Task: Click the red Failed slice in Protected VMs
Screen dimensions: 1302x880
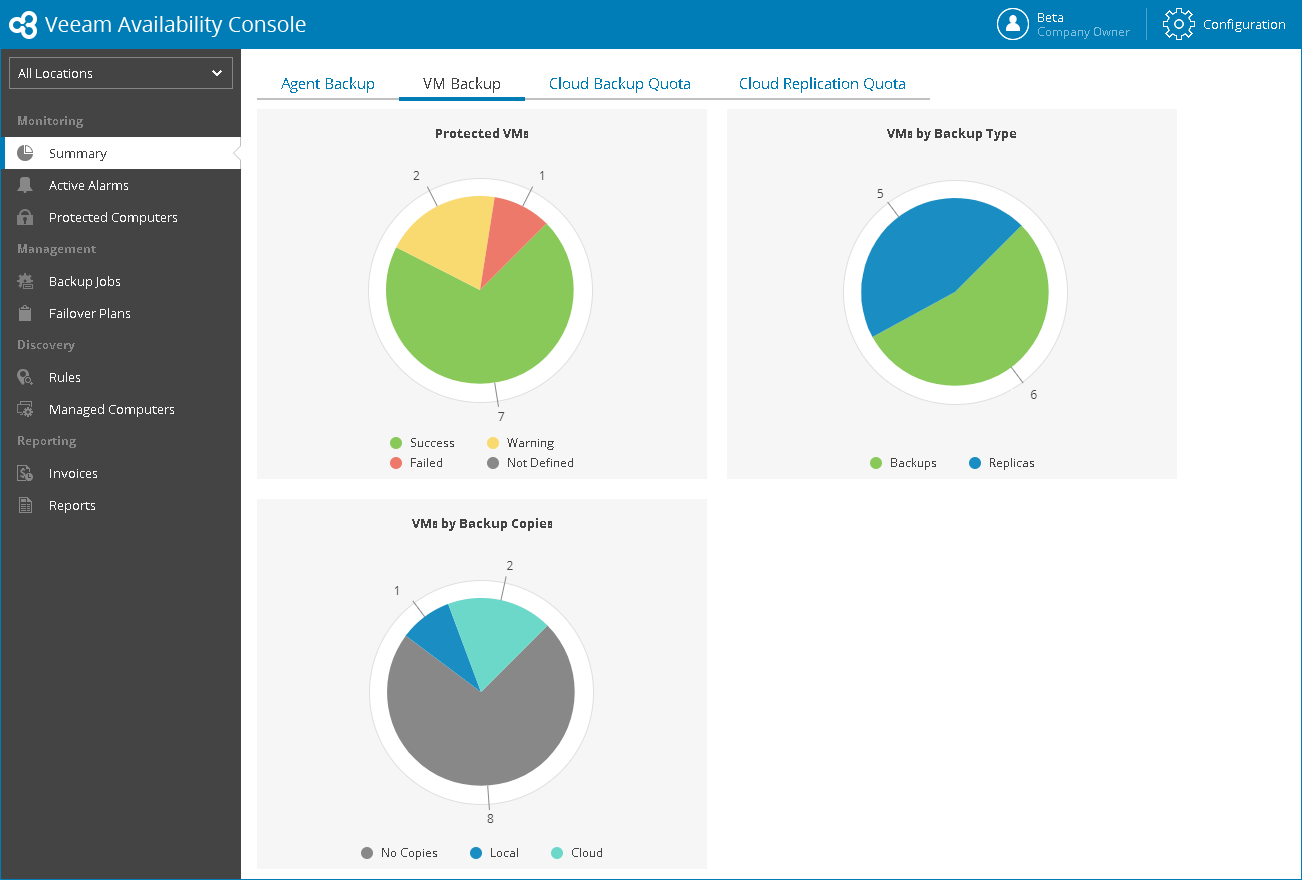Action: coord(507,232)
